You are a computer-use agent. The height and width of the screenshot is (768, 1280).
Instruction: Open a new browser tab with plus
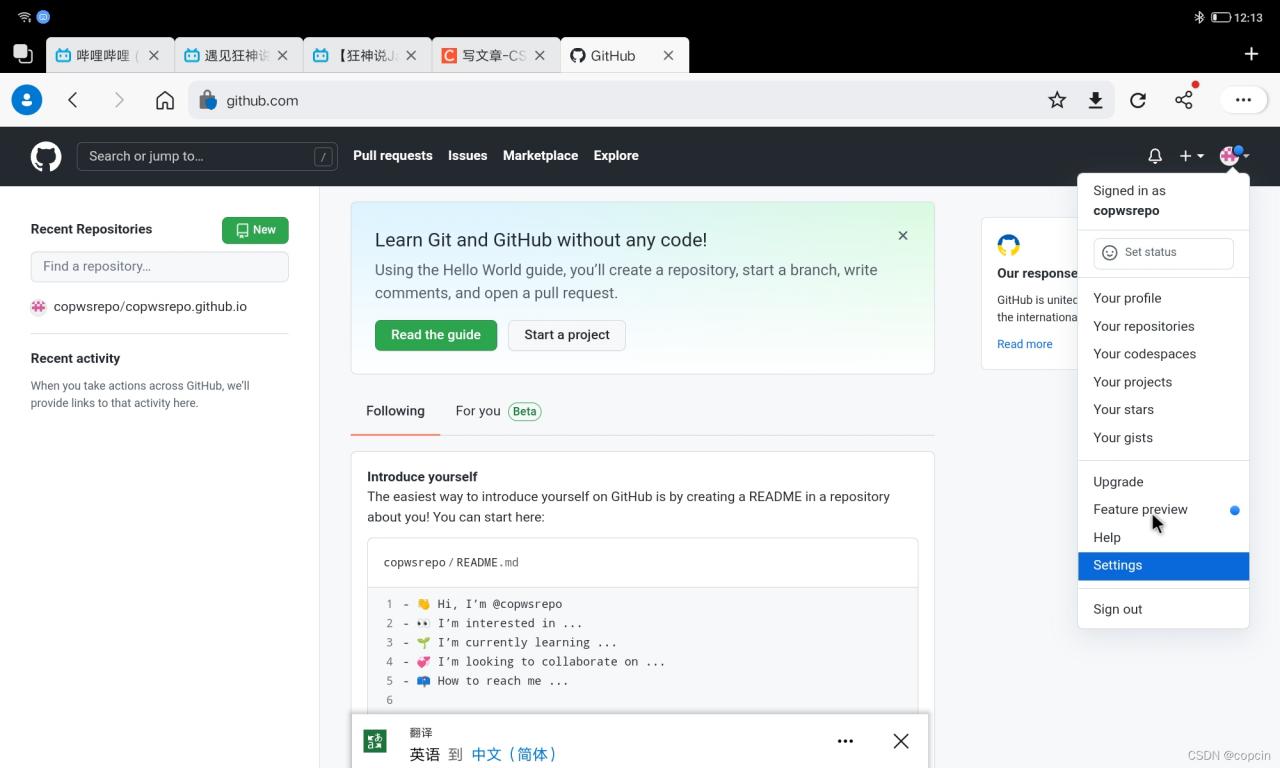click(x=1251, y=54)
